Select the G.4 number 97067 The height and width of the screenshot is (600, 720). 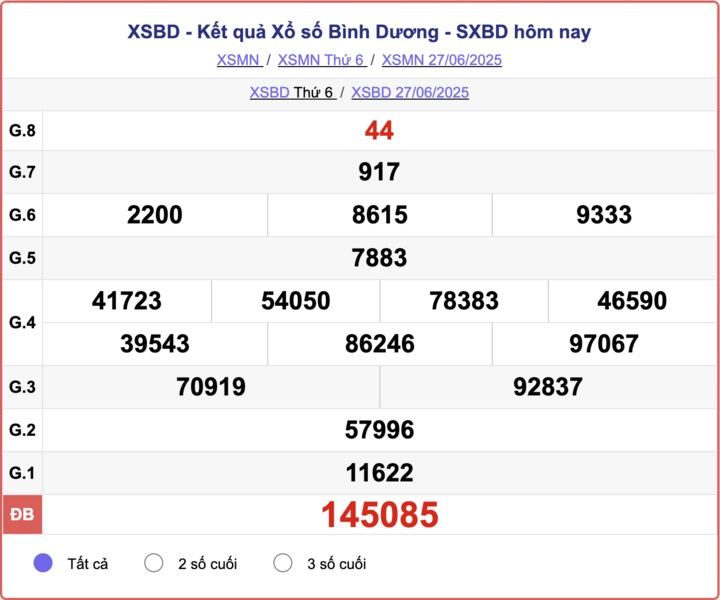(604, 344)
